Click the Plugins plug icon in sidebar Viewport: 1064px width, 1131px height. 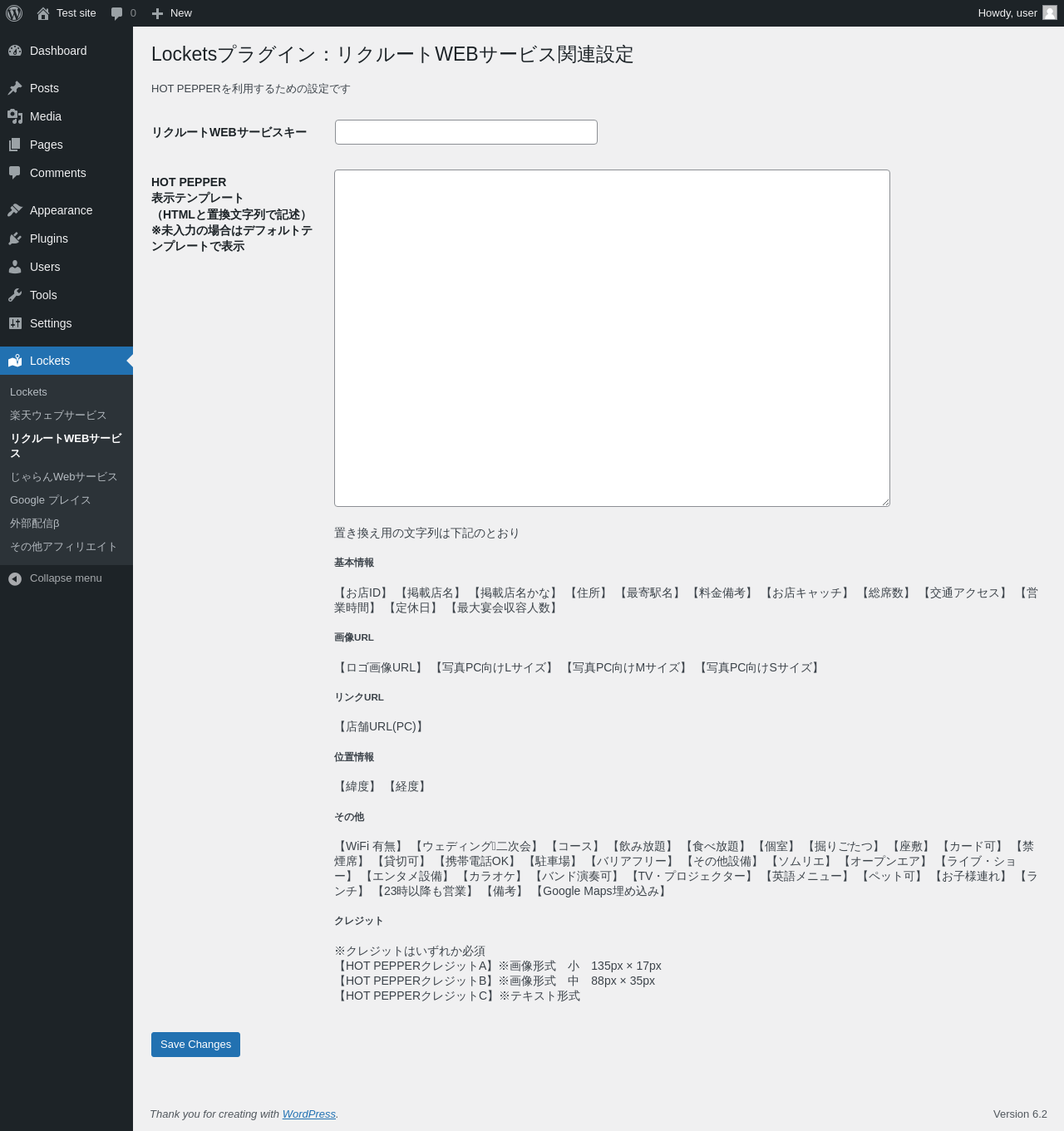pos(15,238)
